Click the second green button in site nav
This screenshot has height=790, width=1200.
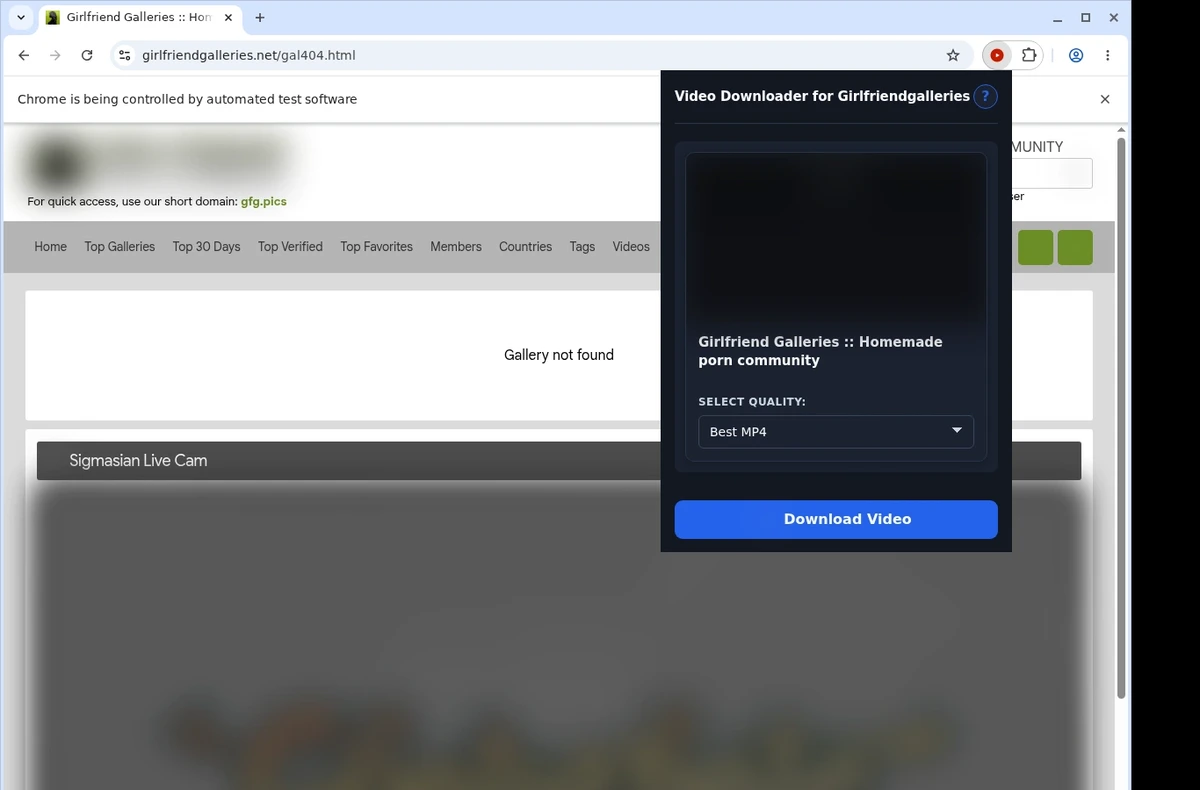click(x=1075, y=247)
